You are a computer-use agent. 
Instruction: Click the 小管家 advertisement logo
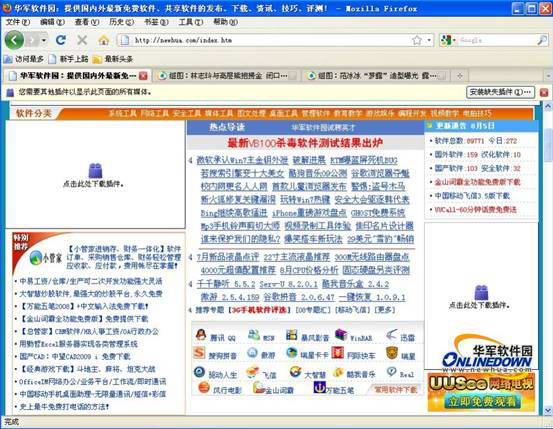[x=46, y=258]
